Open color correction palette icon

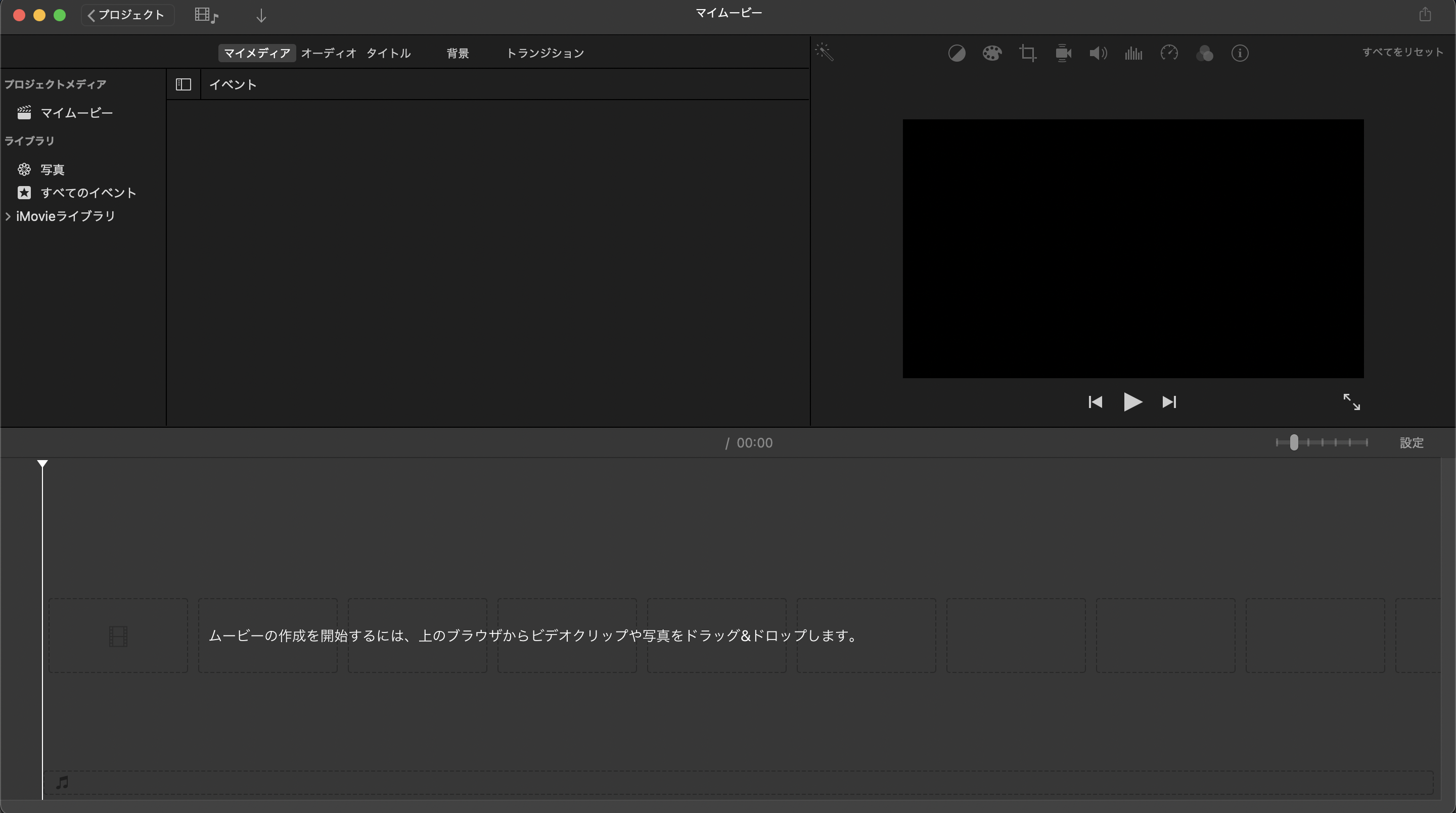991,53
